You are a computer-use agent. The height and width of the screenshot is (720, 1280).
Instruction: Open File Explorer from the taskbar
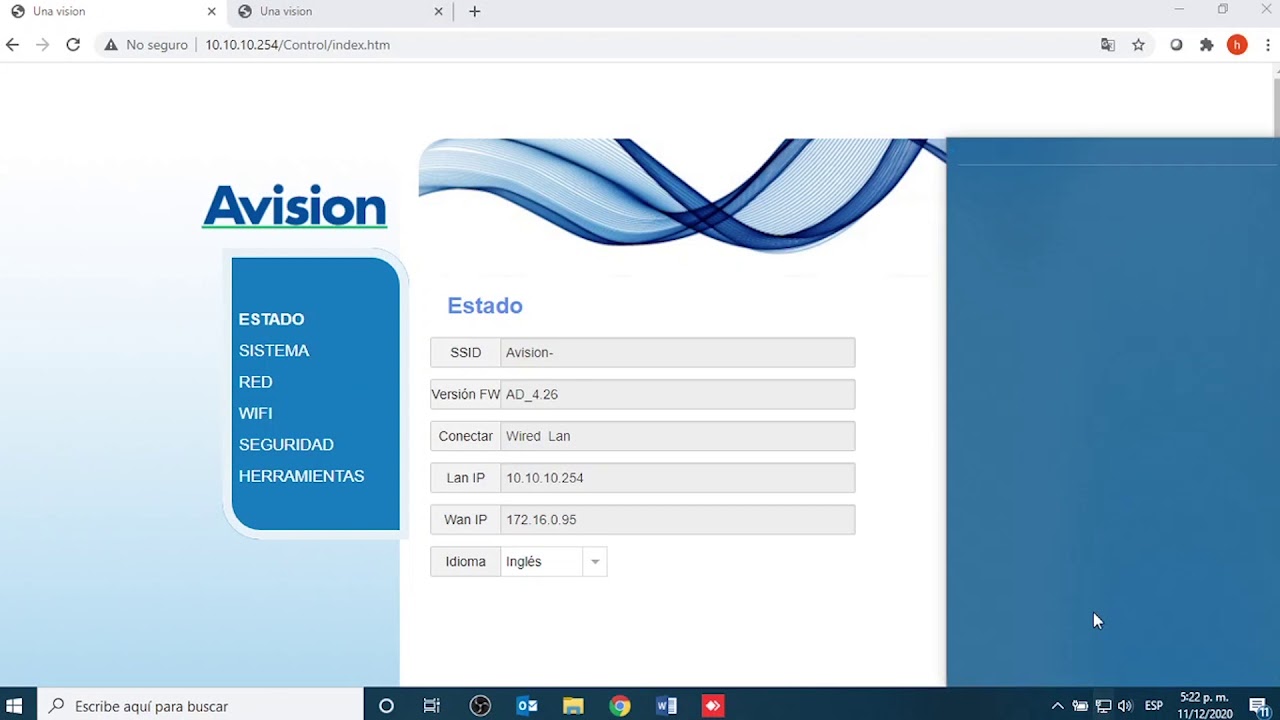[573, 706]
